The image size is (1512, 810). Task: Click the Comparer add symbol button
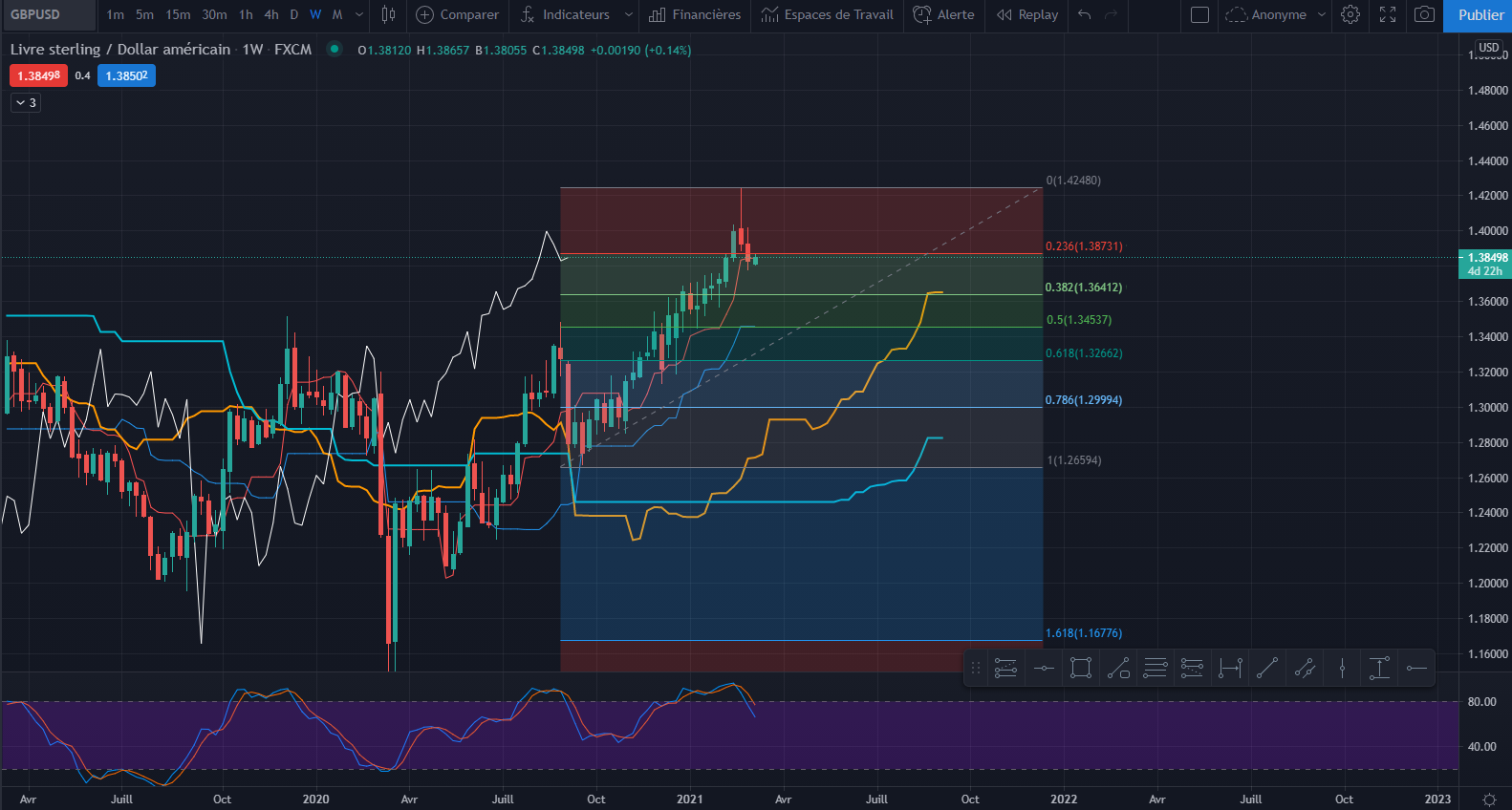click(458, 14)
